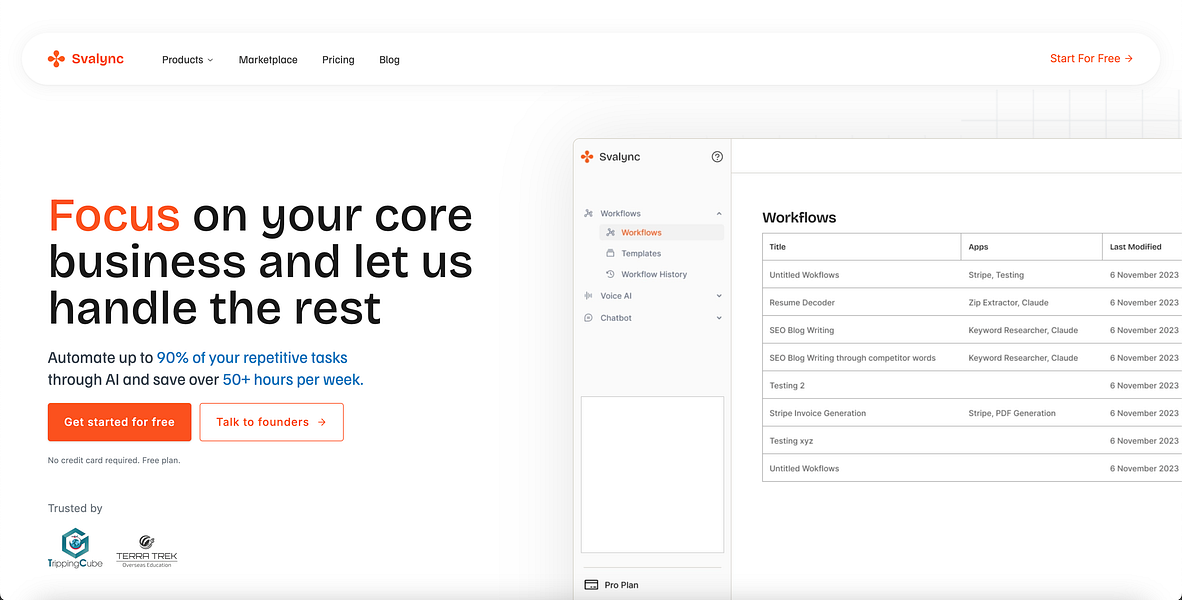Screen dimensions: 1182x600
Task: Select the Testing xyz workflow row
Action: 972,441
